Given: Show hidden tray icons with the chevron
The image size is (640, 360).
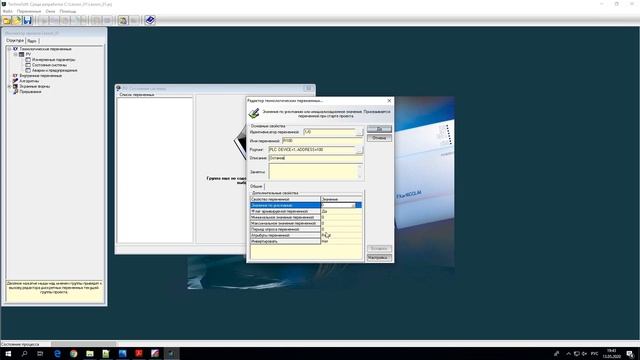Looking at the screenshot, I should pyautogui.click(x=568, y=353).
